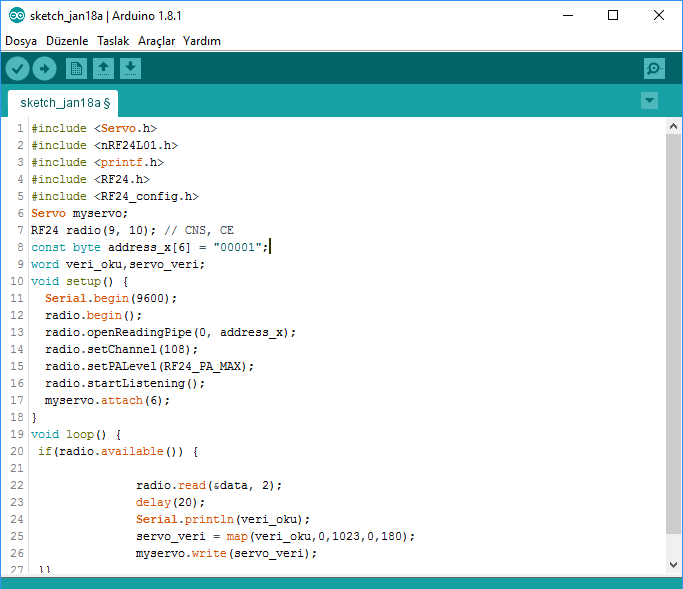Screen dimensions: 683x589
Task: Open the Serial Monitor magnifier icon
Action: 654,68
